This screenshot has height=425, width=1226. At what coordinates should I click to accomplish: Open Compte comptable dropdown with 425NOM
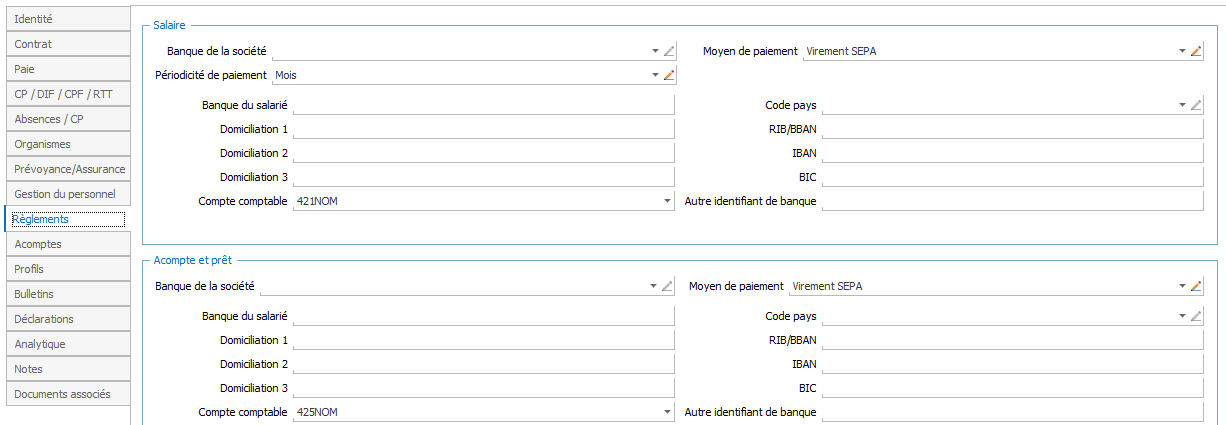[667, 412]
